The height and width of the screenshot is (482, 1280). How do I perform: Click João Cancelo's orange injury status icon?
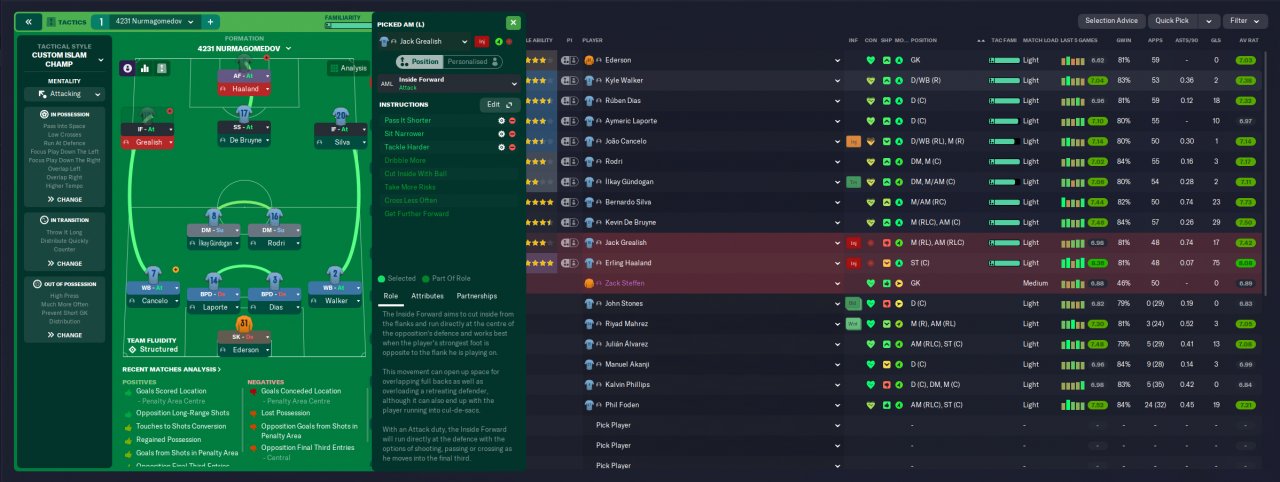(x=853, y=141)
